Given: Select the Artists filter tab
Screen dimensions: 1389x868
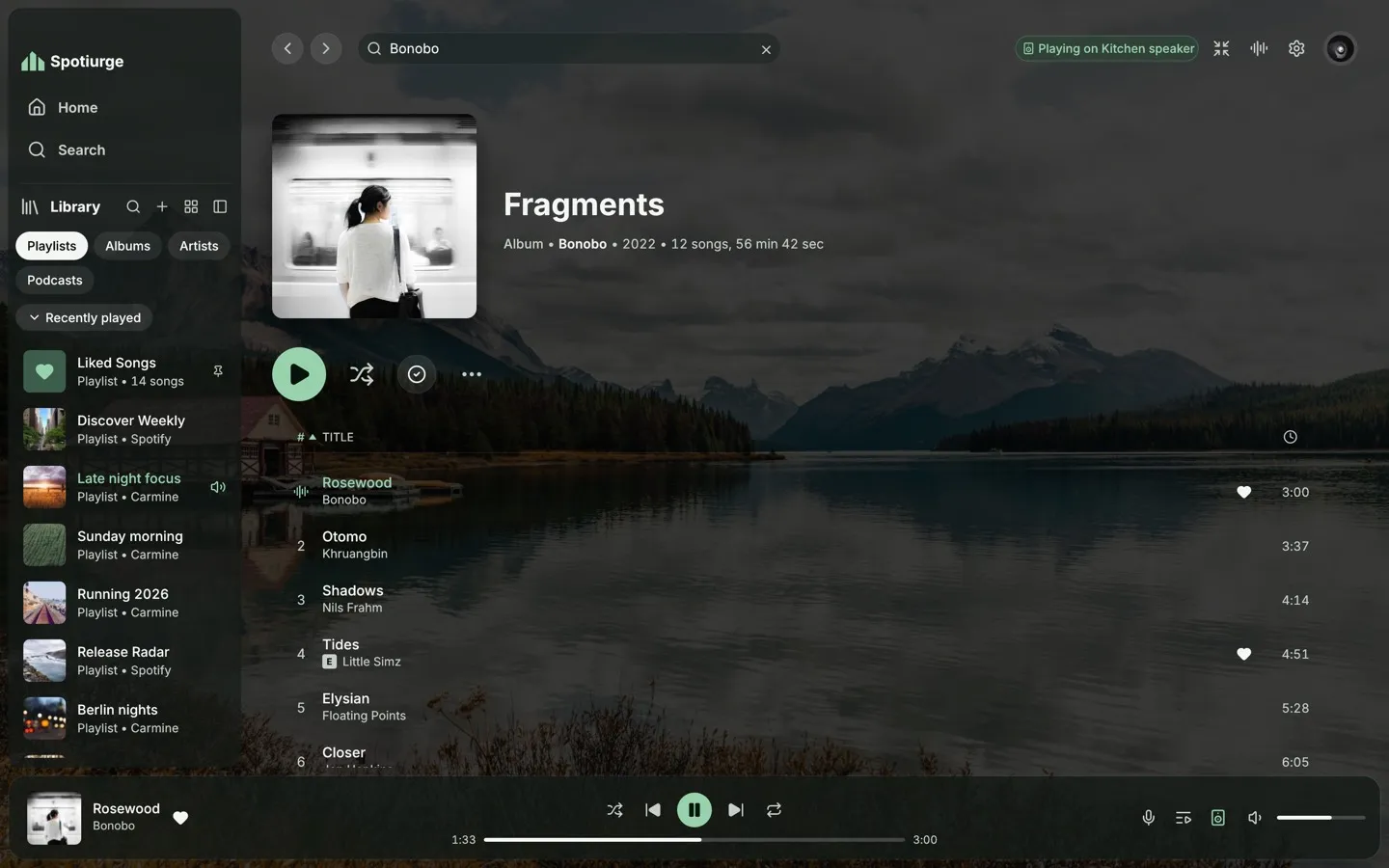Looking at the screenshot, I should pyautogui.click(x=199, y=246).
